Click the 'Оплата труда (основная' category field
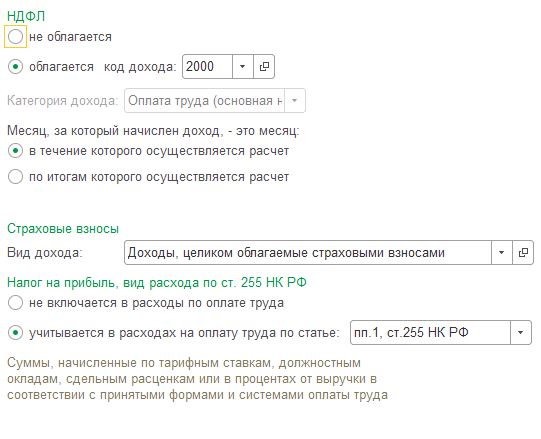The height and width of the screenshot is (439, 541). tap(205, 101)
